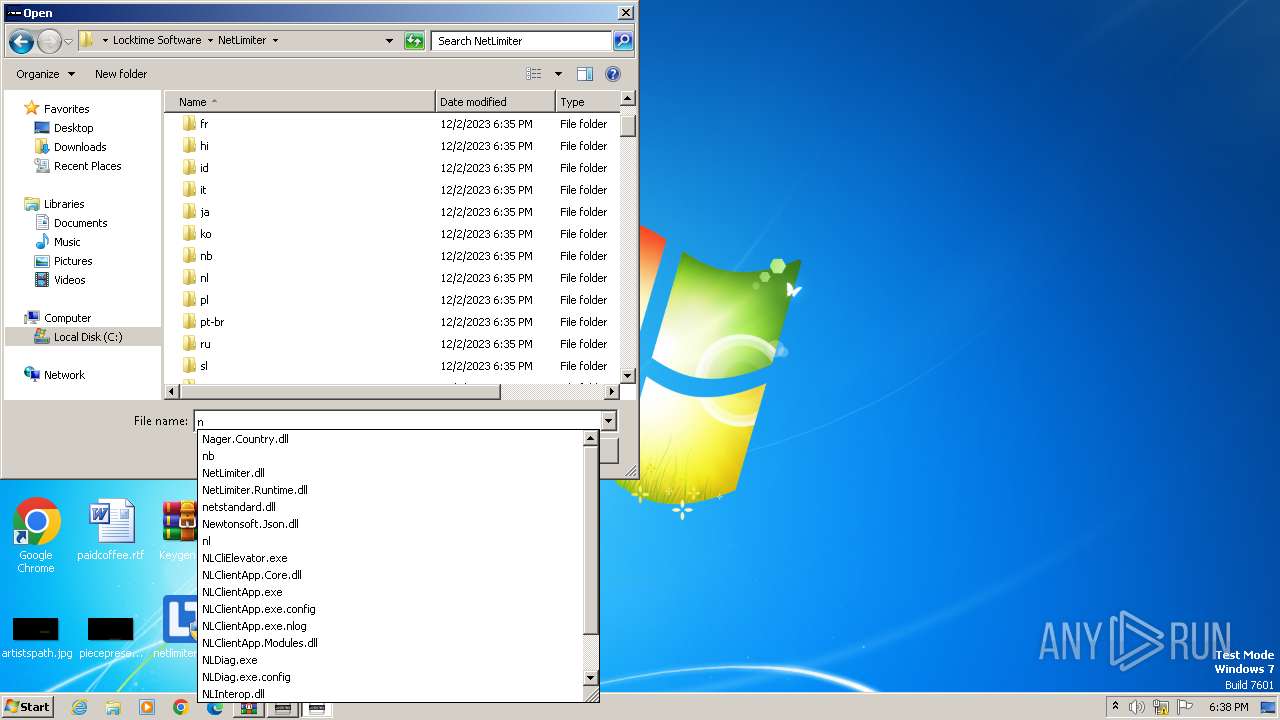Click the volume speaker tray icon
The width and height of the screenshot is (1280, 720).
(1136, 707)
